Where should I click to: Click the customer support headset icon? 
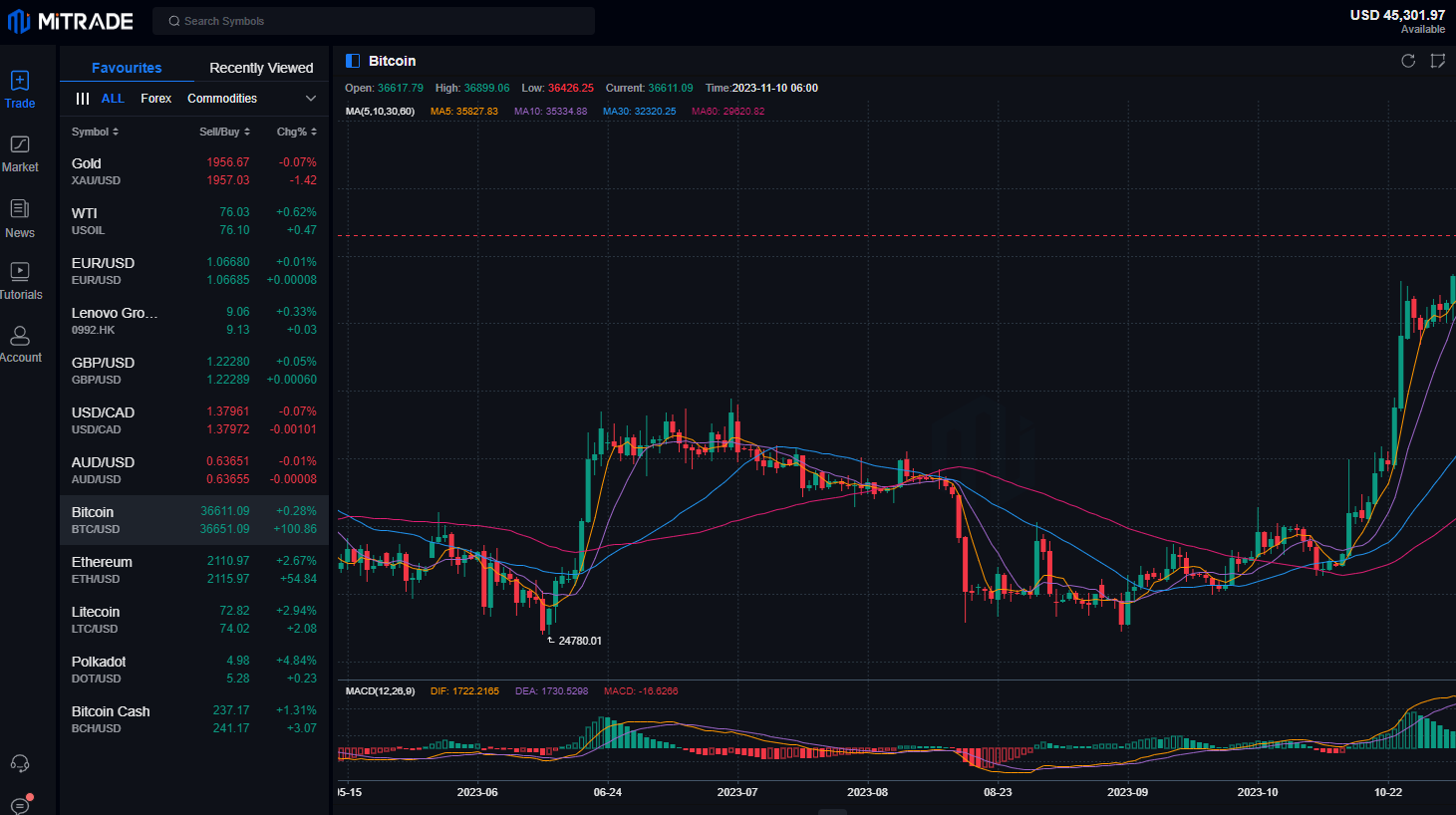coord(20,764)
